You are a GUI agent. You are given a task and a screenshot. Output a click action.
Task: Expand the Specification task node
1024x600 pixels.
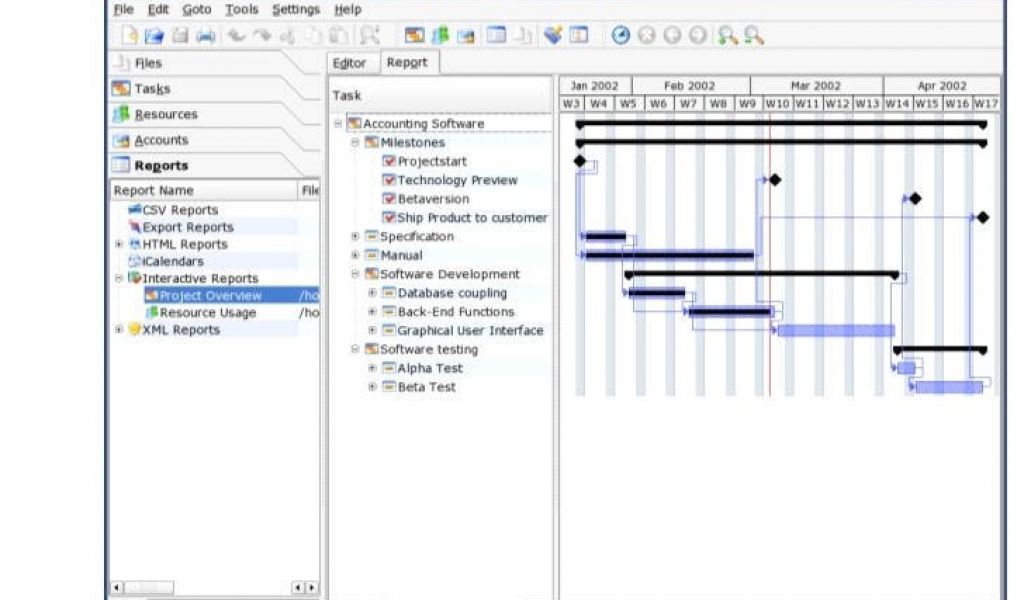point(355,237)
